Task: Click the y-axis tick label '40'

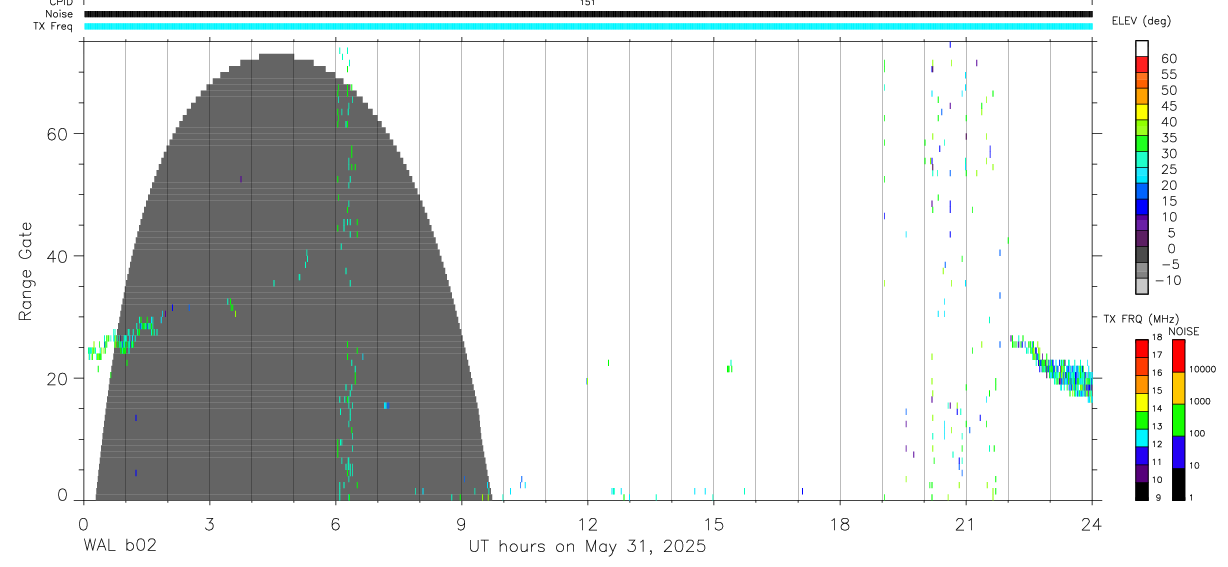Action: [x=58, y=256]
